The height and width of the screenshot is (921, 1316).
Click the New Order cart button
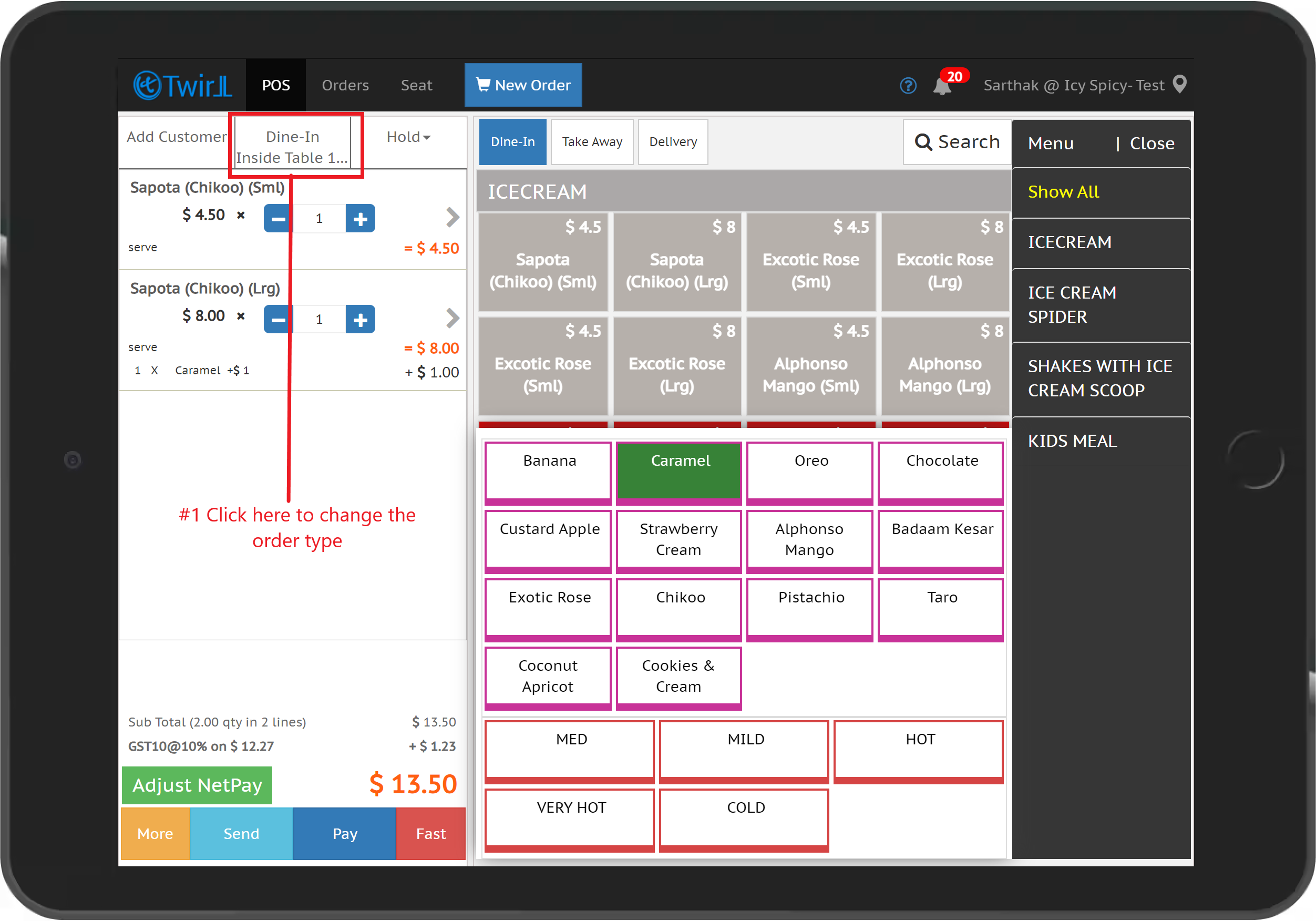pyautogui.click(x=523, y=85)
